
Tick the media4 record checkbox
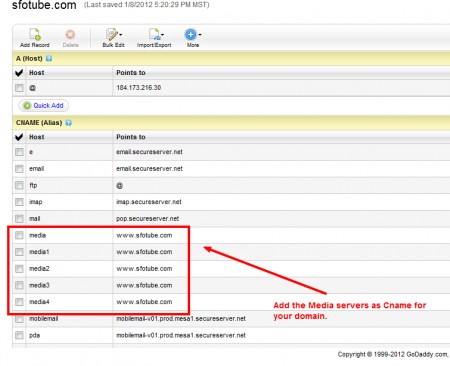click(x=19, y=302)
